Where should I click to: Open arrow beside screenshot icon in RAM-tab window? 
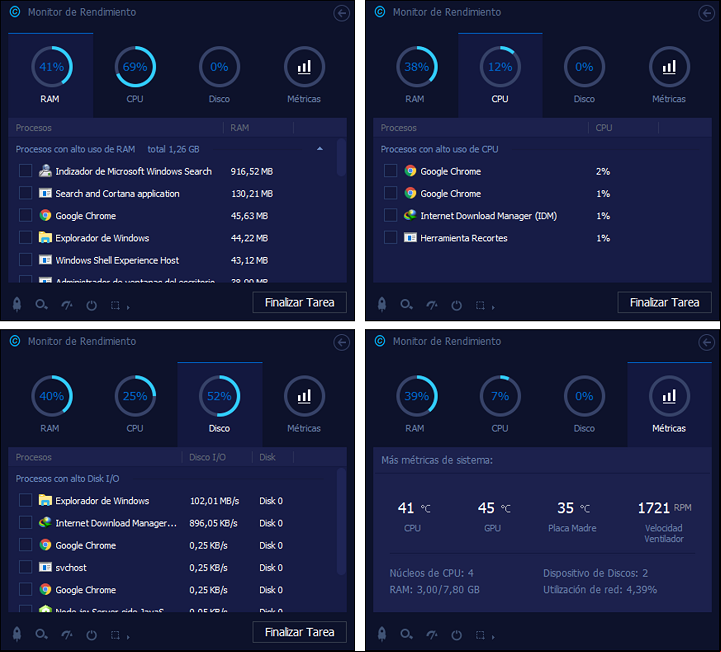coord(128,307)
